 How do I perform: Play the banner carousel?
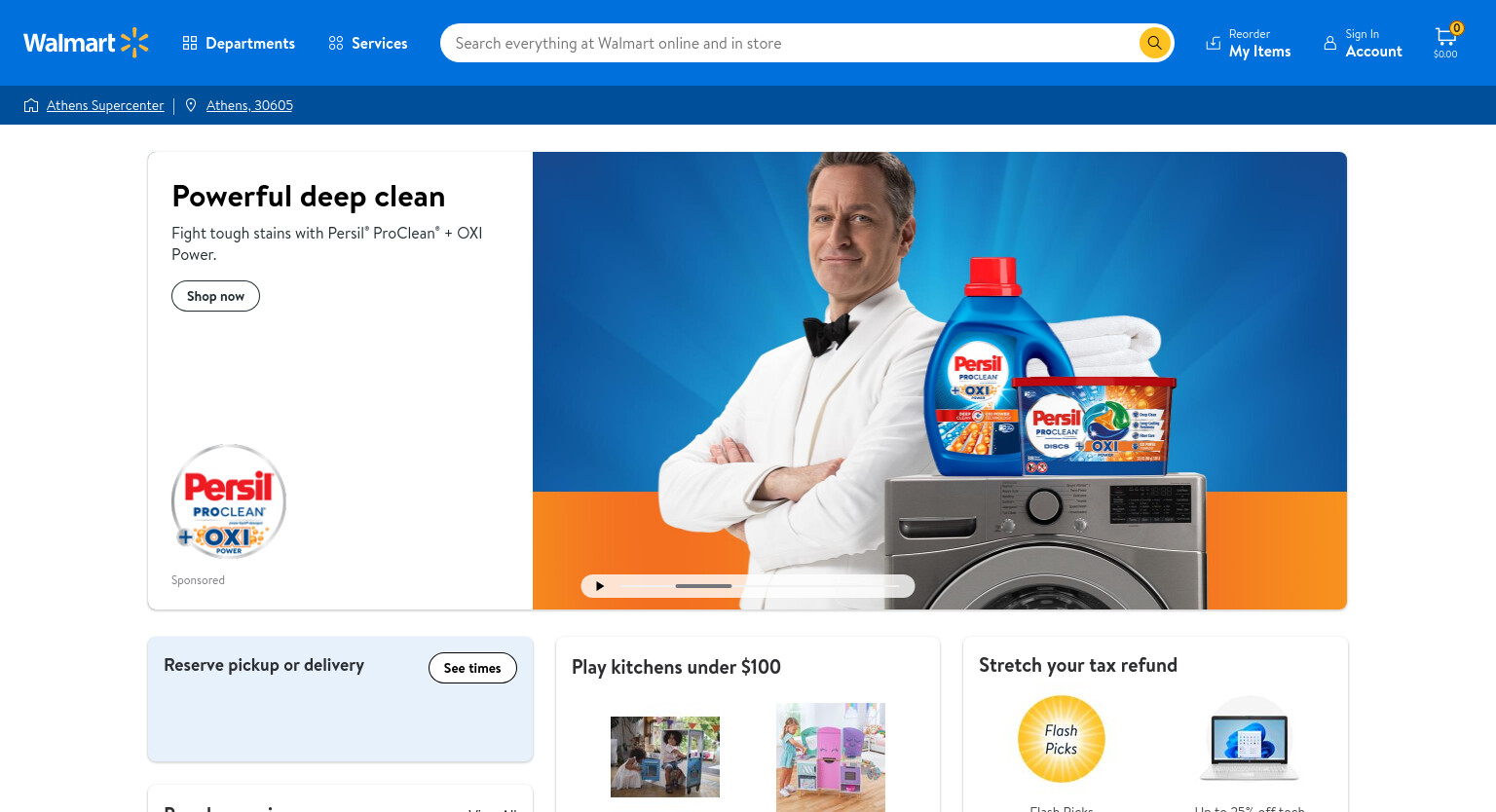[600, 586]
